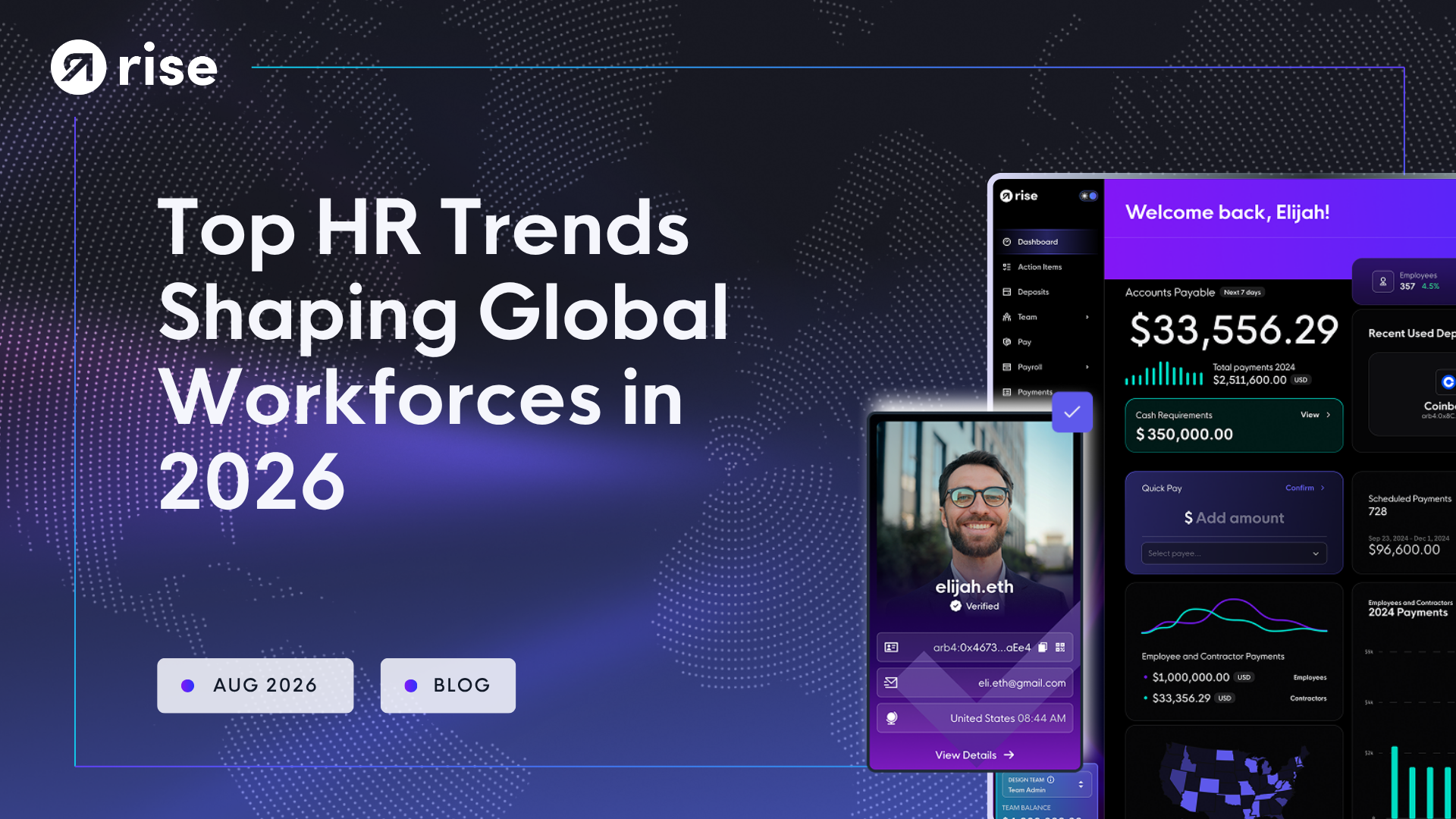The width and height of the screenshot is (1456, 819).
Task: Click the Scheduled Payments amount $96,600.00
Action: [1404, 550]
